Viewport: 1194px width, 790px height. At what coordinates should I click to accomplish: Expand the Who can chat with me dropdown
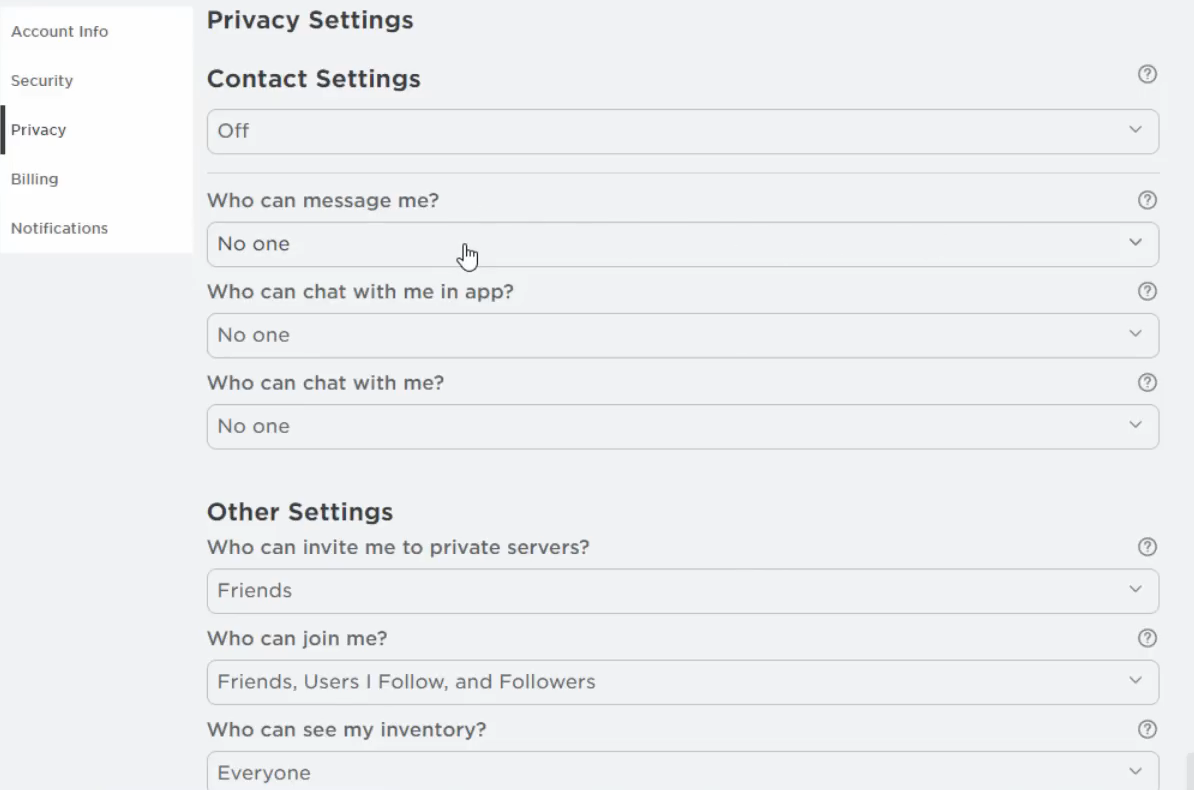(682, 426)
